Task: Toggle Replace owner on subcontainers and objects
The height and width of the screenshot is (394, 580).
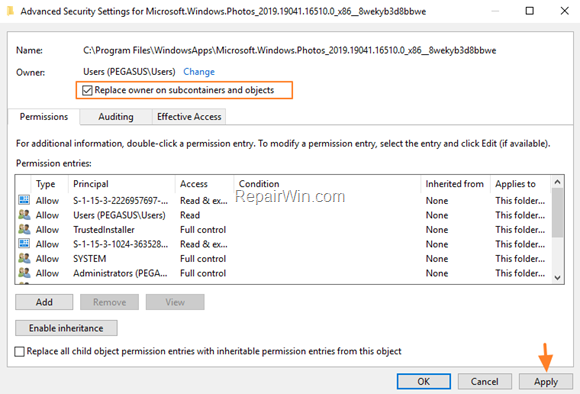Action: tap(87, 90)
